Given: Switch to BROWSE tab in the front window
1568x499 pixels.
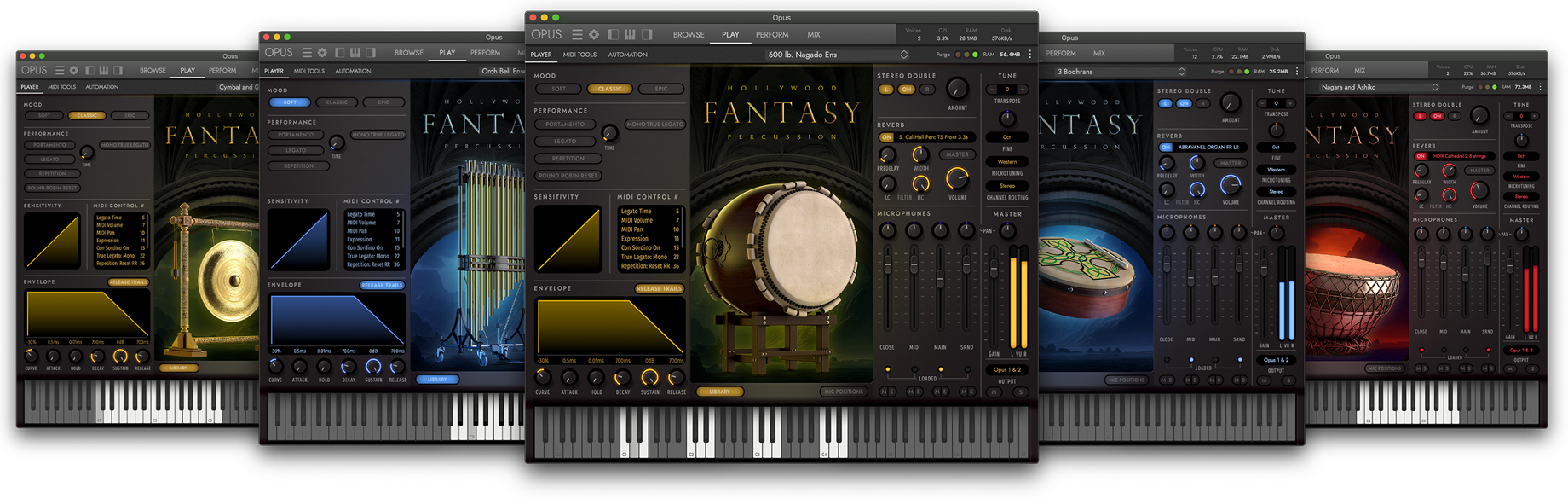Looking at the screenshot, I should pos(689,35).
